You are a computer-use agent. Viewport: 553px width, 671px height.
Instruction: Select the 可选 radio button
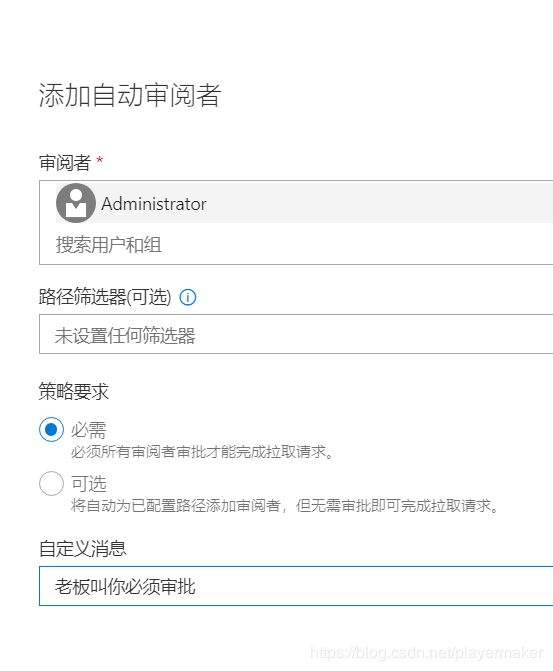pos(51,483)
